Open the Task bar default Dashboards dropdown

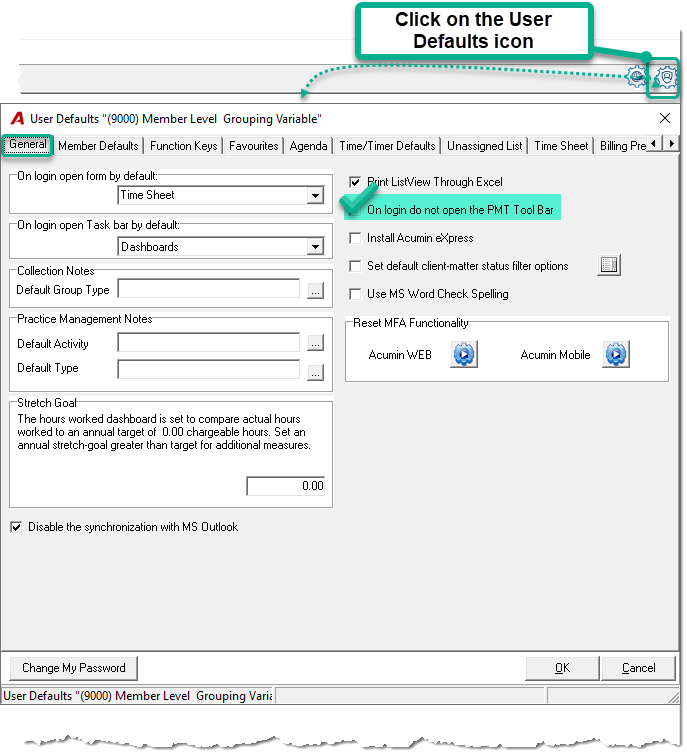pos(315,247)
